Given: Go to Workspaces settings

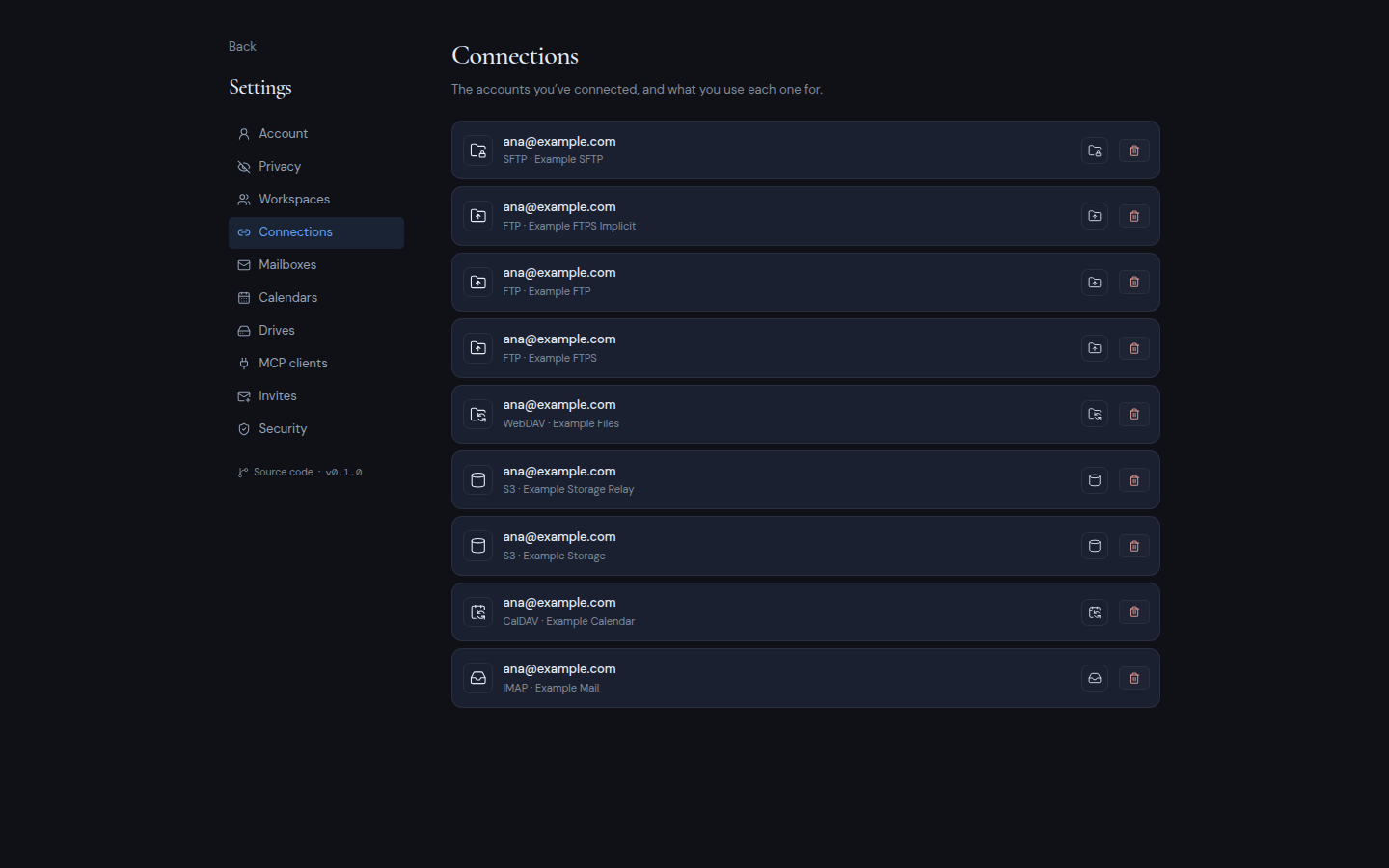Looking at the screenshot, I should 316,200.
